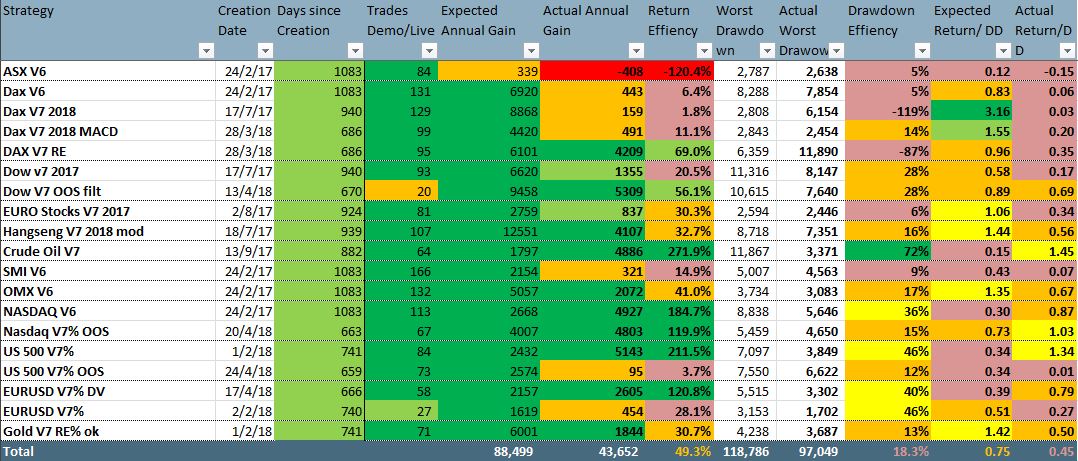
Task: Select the NASDAQ V6 strategy cell
Action: (x=107, y=311)
